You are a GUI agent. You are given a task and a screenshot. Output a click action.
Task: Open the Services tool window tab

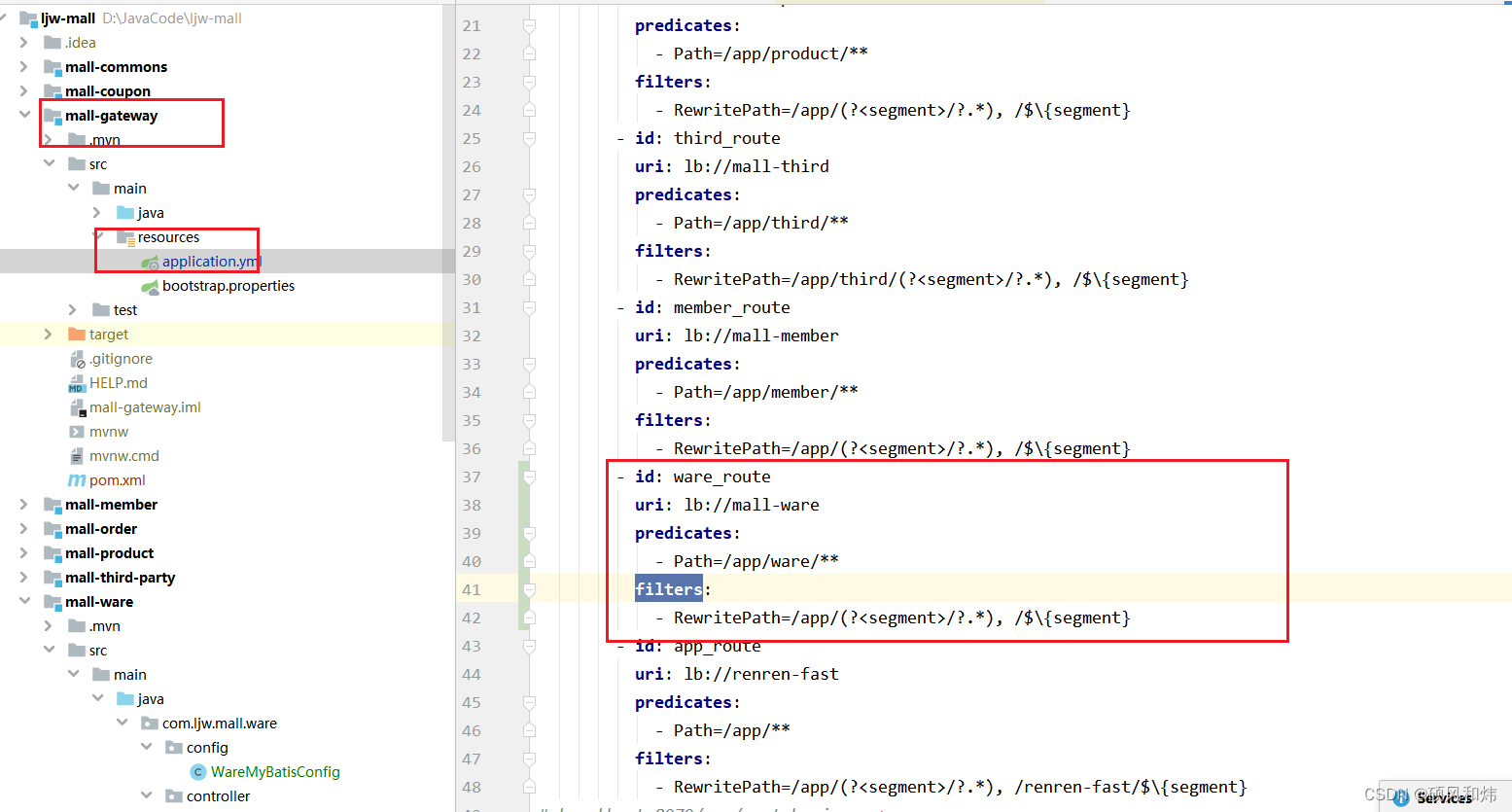point(1444,797)
